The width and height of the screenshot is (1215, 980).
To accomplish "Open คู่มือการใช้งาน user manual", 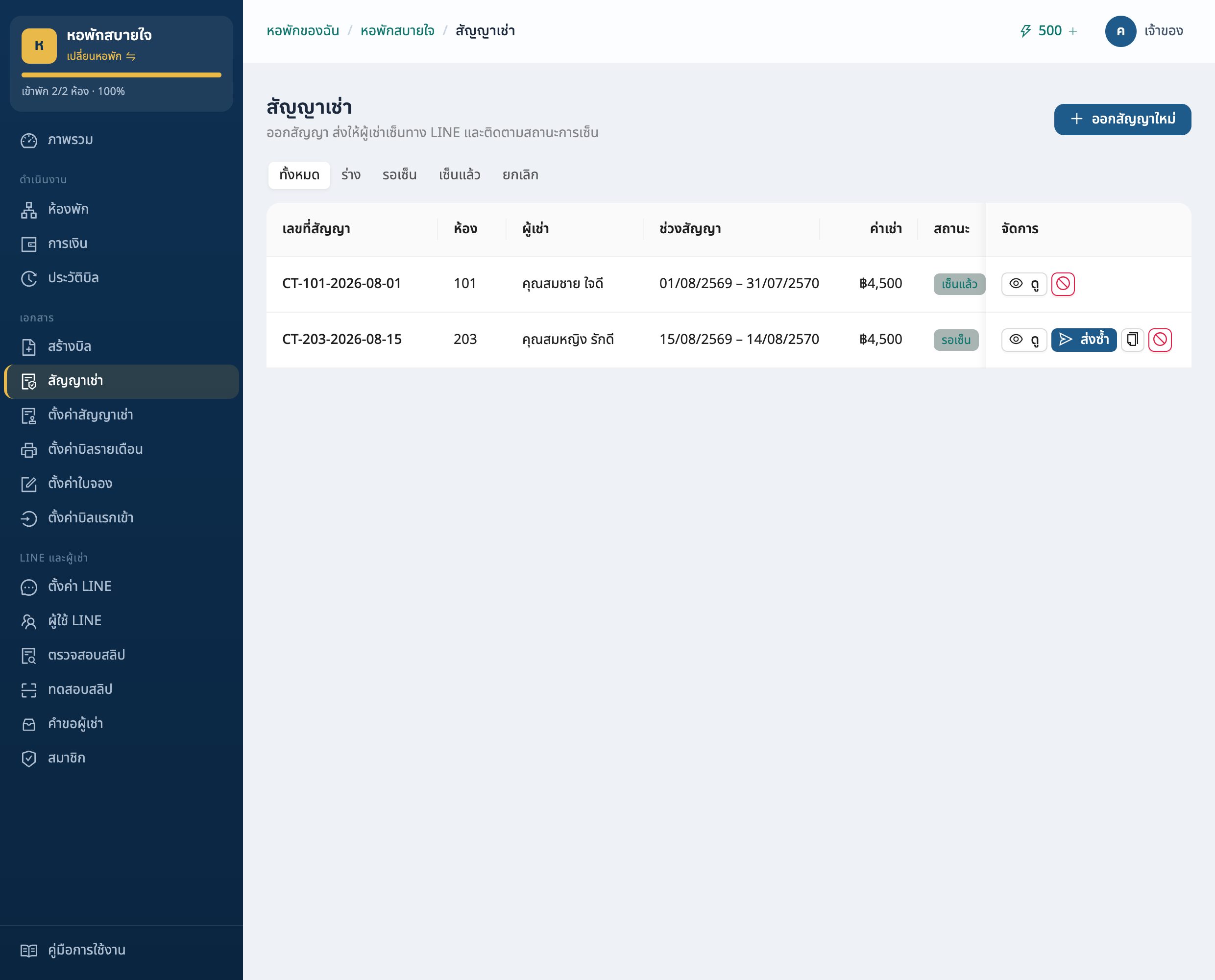I will tap(121, 950).
